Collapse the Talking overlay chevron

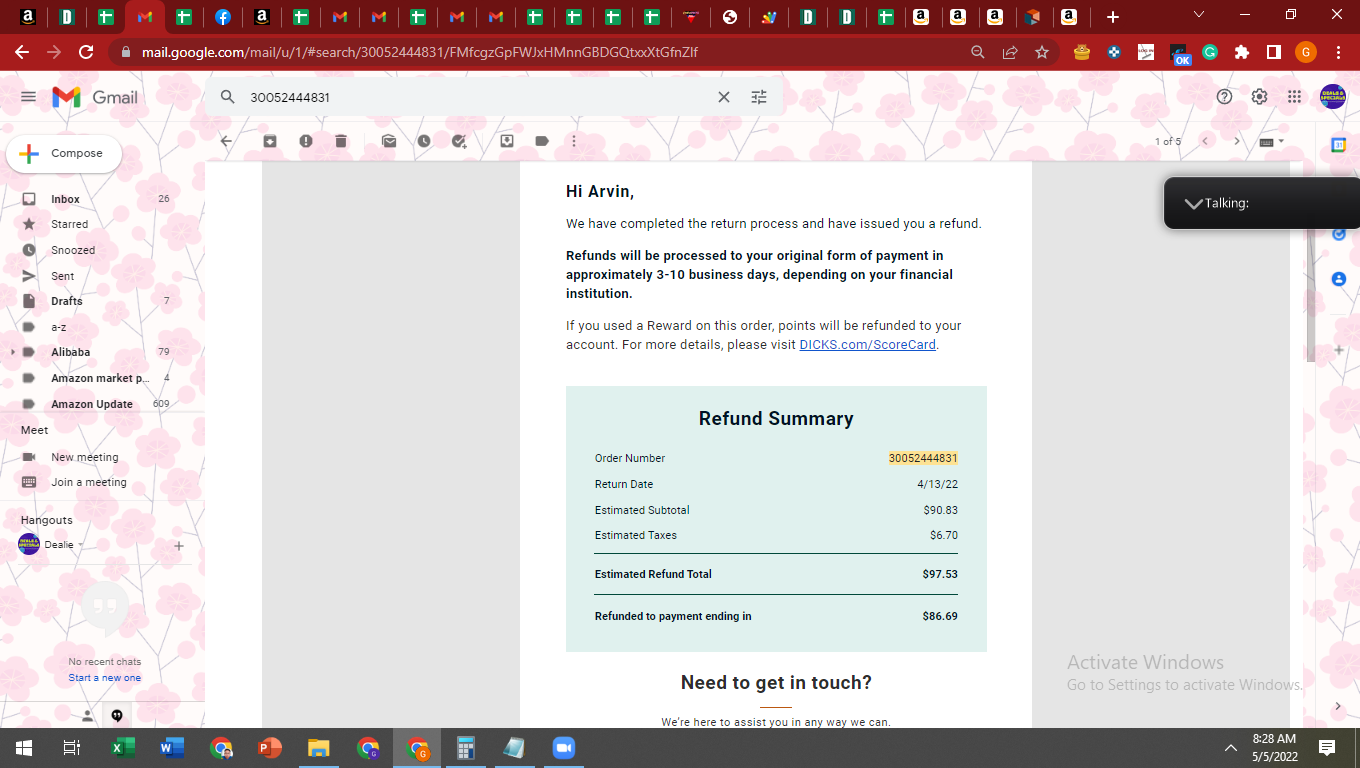(x=1193, y=203)
